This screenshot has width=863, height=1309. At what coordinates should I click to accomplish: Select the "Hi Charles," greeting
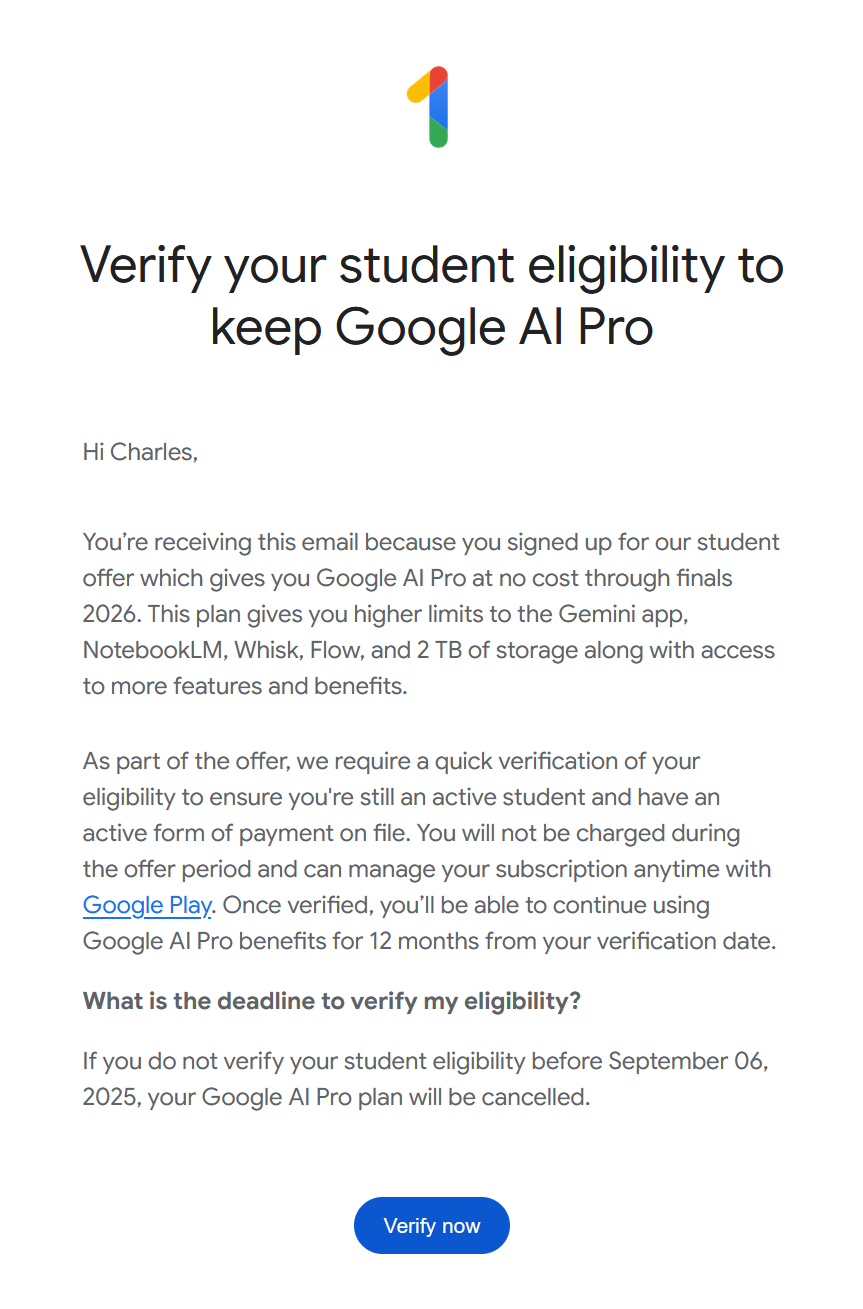[140, 452]
